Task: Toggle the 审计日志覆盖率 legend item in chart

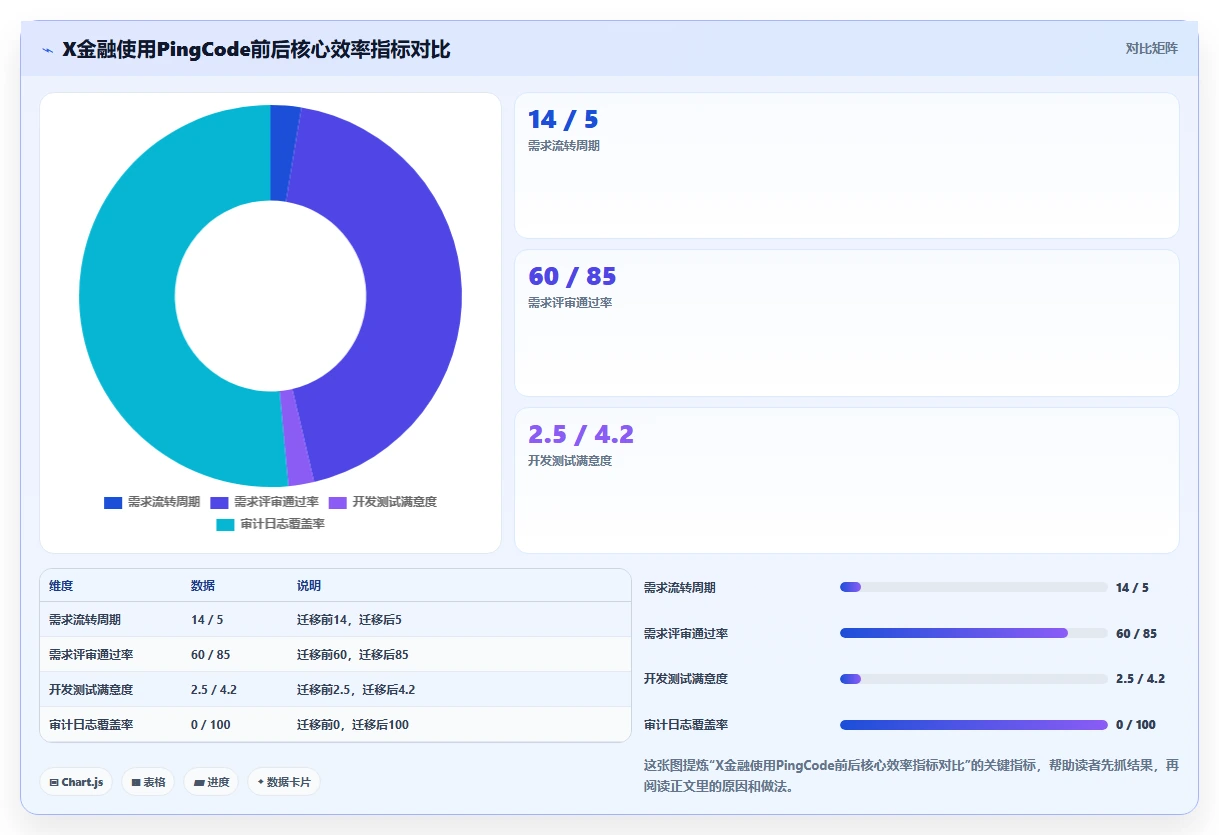Action: pyautogui.click(x=271, y=524)
